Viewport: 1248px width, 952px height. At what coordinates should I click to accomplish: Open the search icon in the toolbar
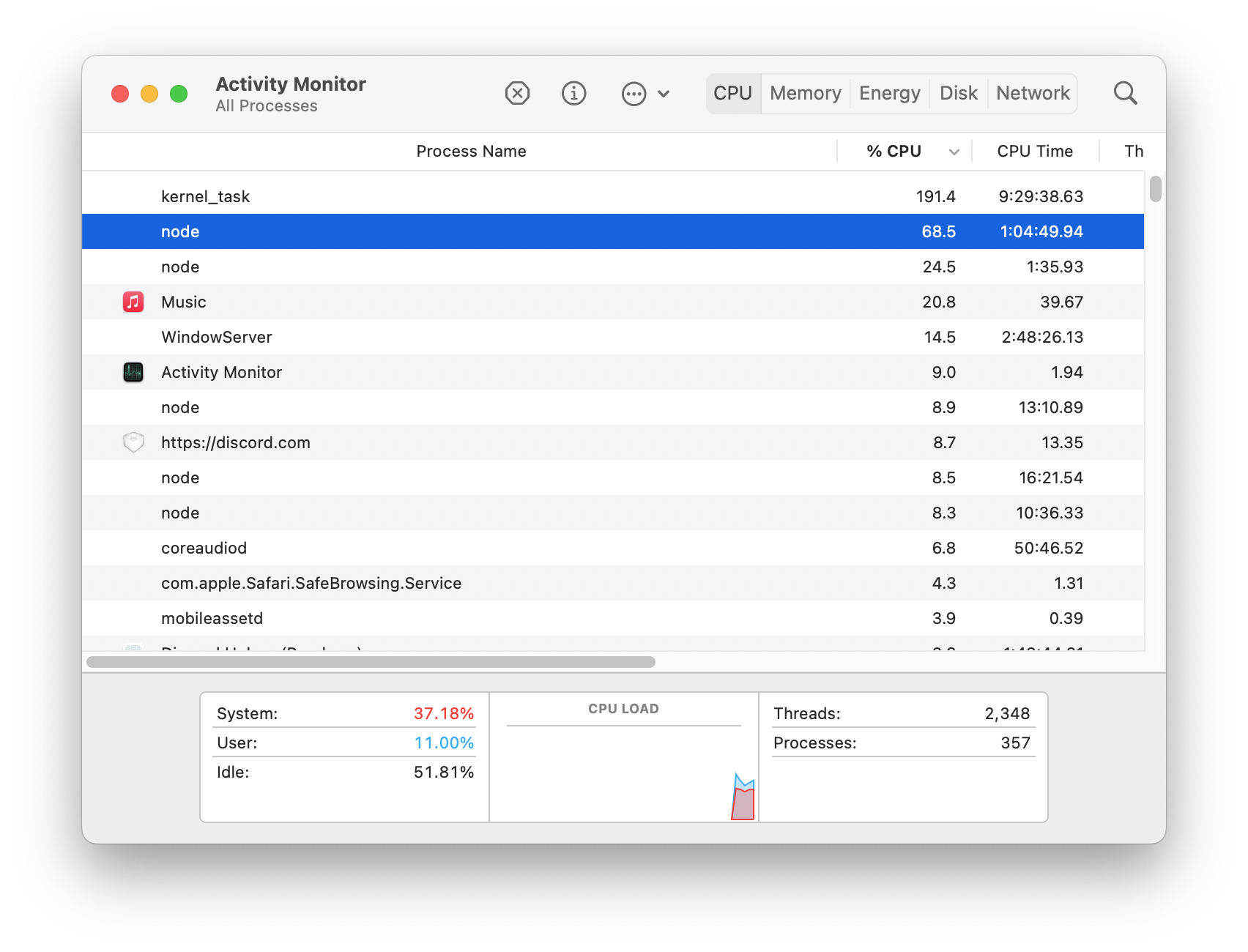[1125, 93]
